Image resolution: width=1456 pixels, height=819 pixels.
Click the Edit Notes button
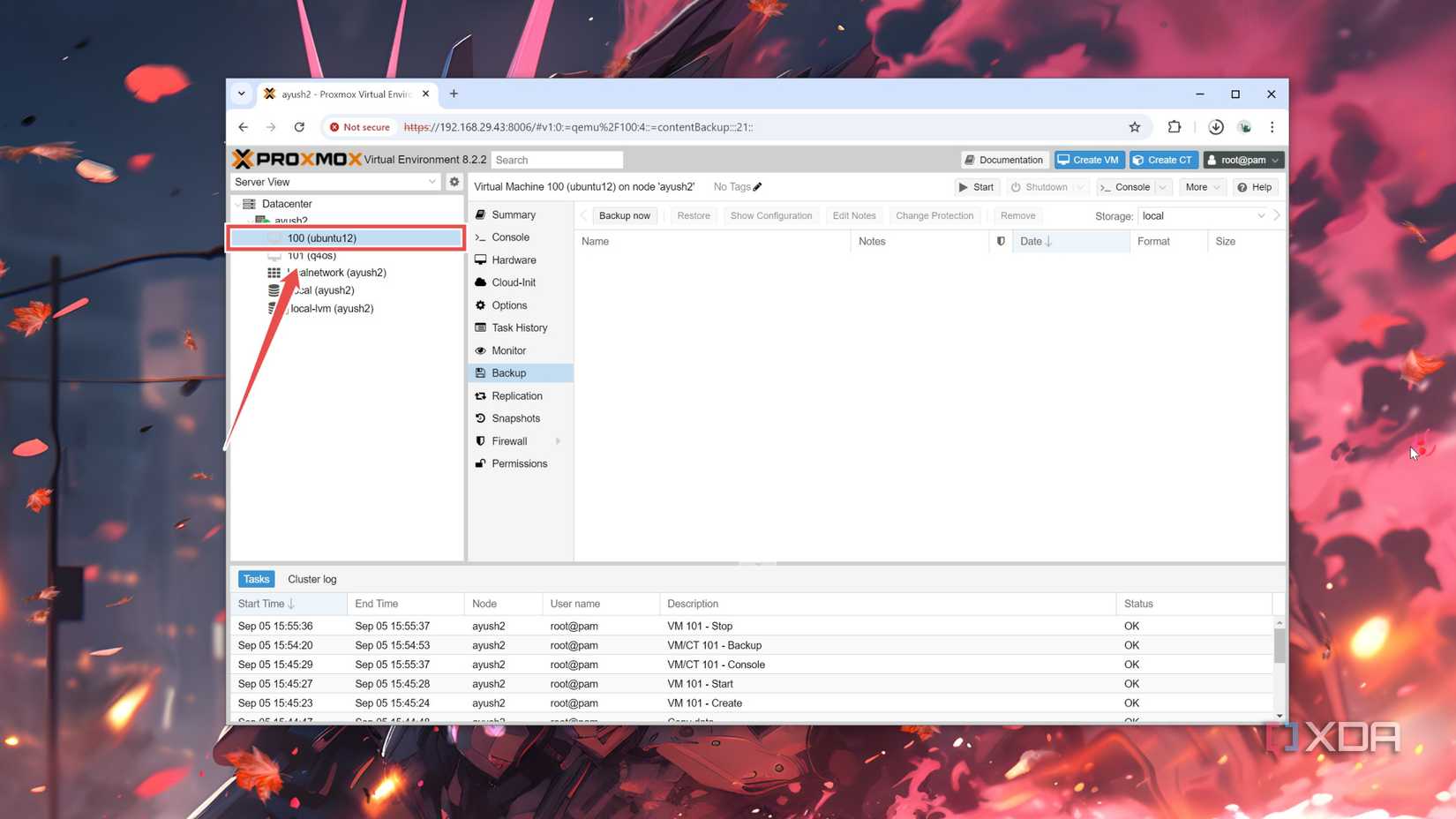(x=854, y=215)
